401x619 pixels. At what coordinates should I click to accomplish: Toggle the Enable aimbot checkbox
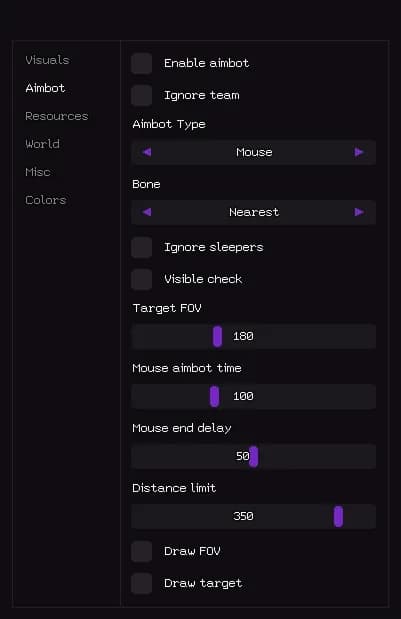pos(142,63)
